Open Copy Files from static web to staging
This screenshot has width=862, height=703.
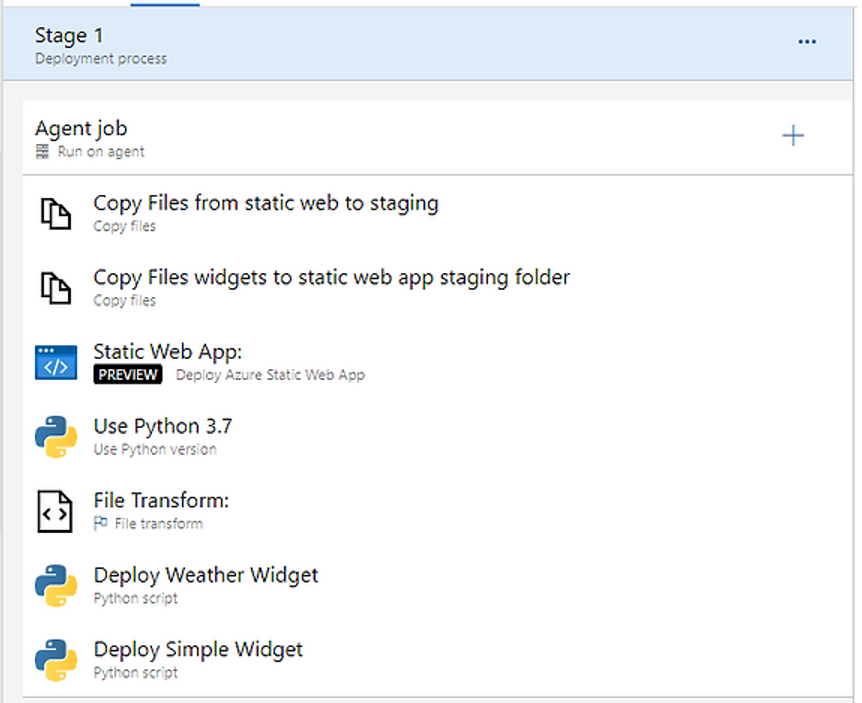tap(437, 213)
